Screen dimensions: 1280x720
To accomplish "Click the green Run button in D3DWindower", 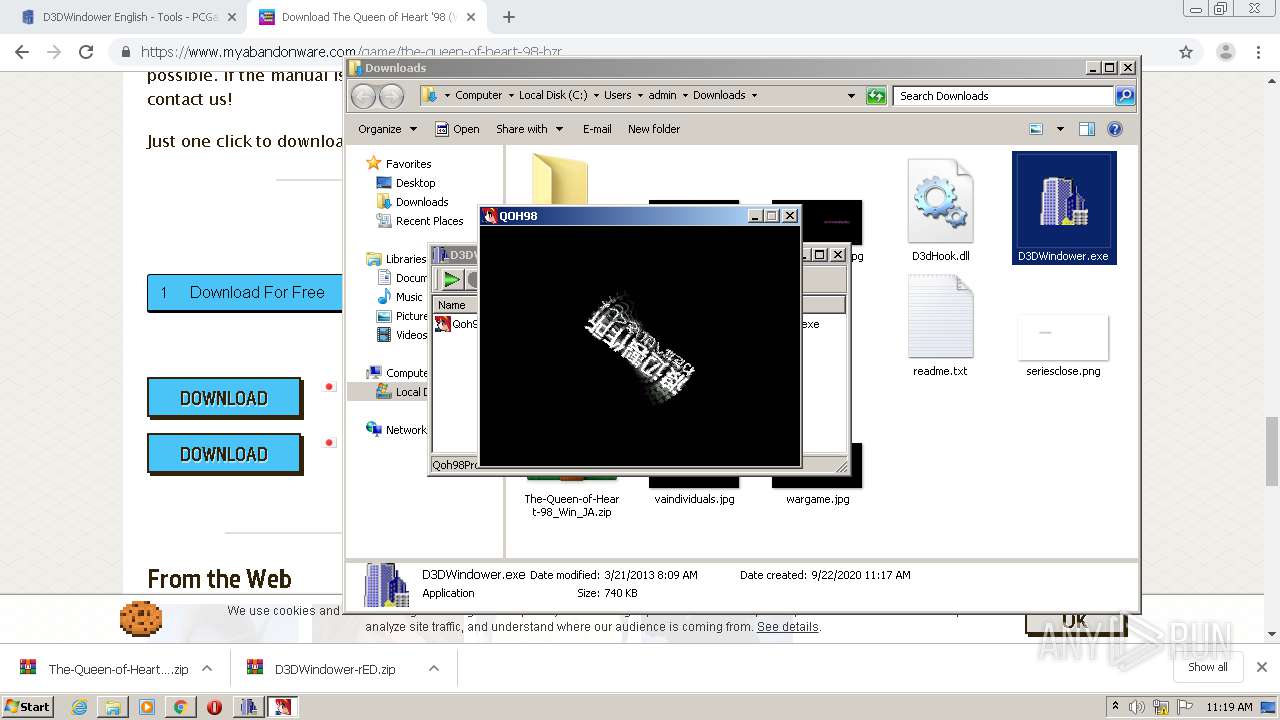I will (x=452, y=280).
